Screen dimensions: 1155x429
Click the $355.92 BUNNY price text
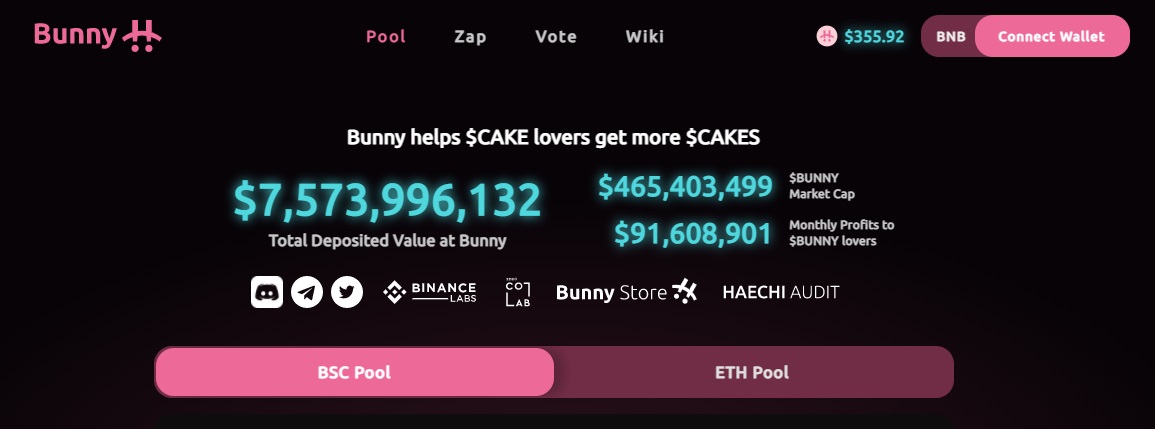(x=874, y=36)
